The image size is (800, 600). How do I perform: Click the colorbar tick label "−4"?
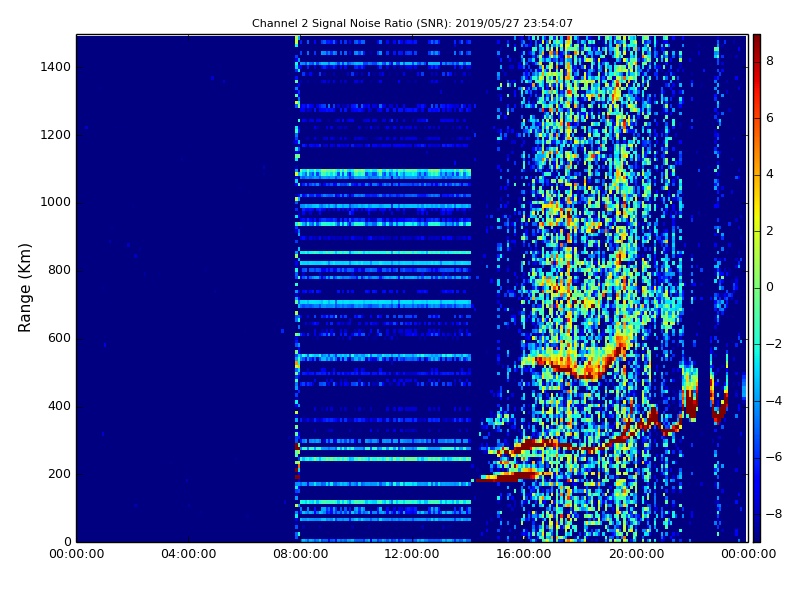pos(774,401)
